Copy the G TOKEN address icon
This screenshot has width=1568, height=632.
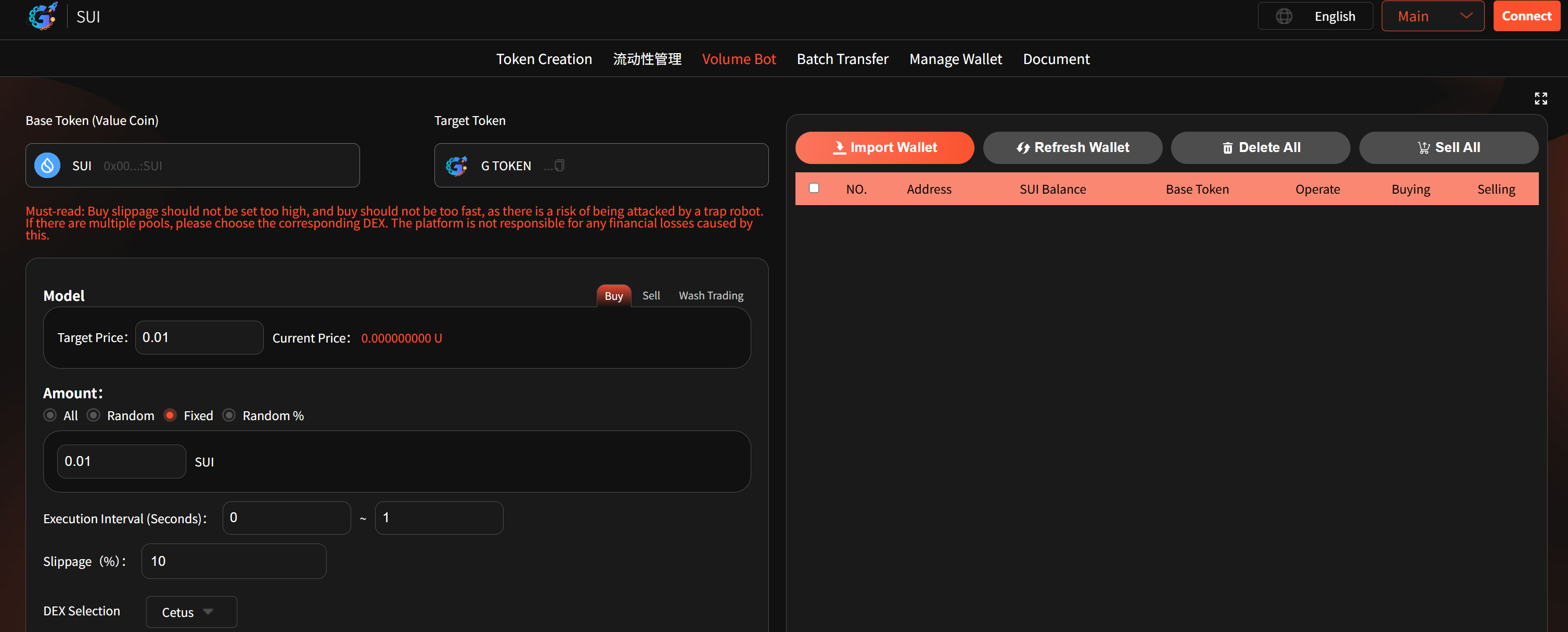click(559, 166)
